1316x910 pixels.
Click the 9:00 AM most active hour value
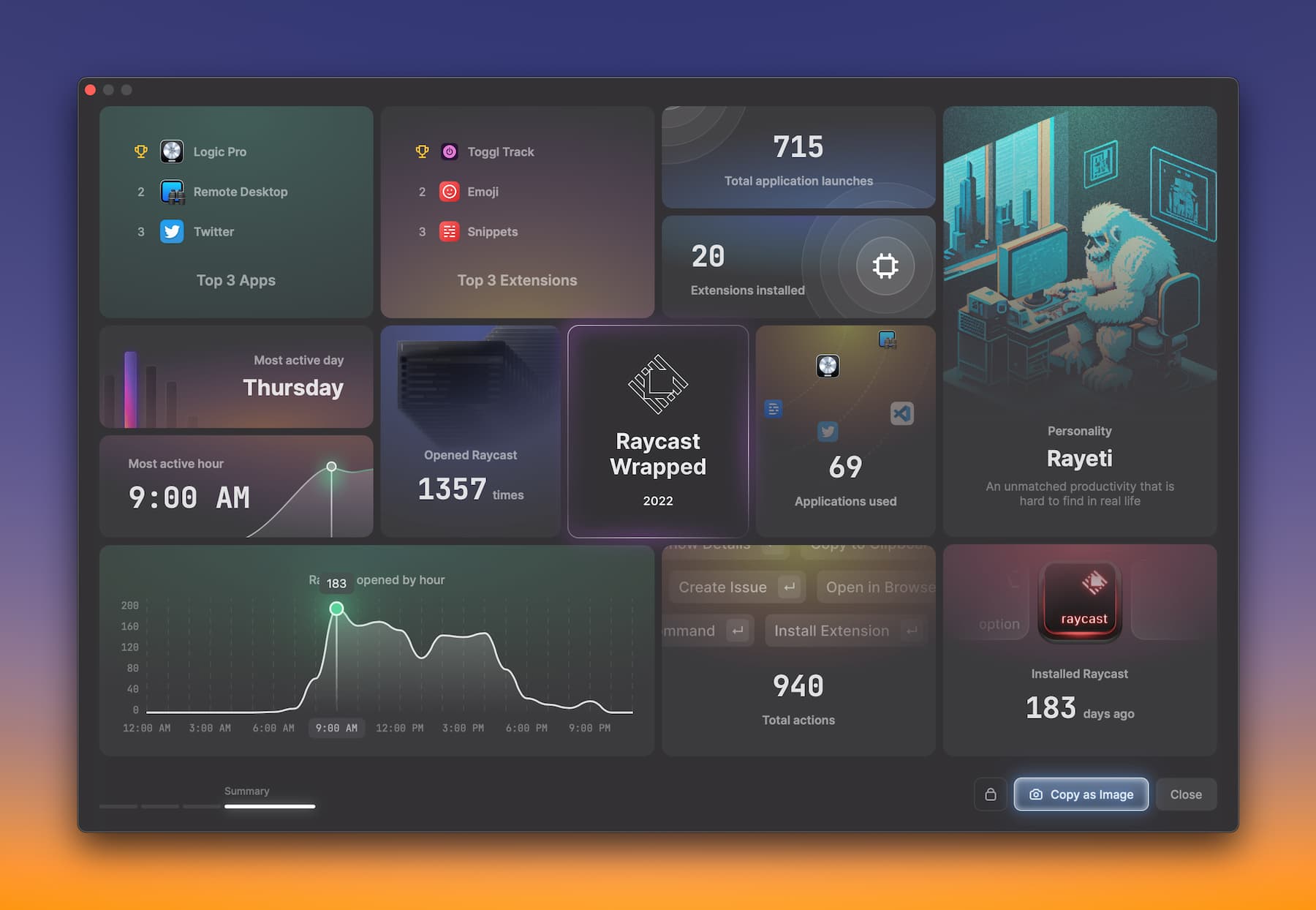click(189, 497)
